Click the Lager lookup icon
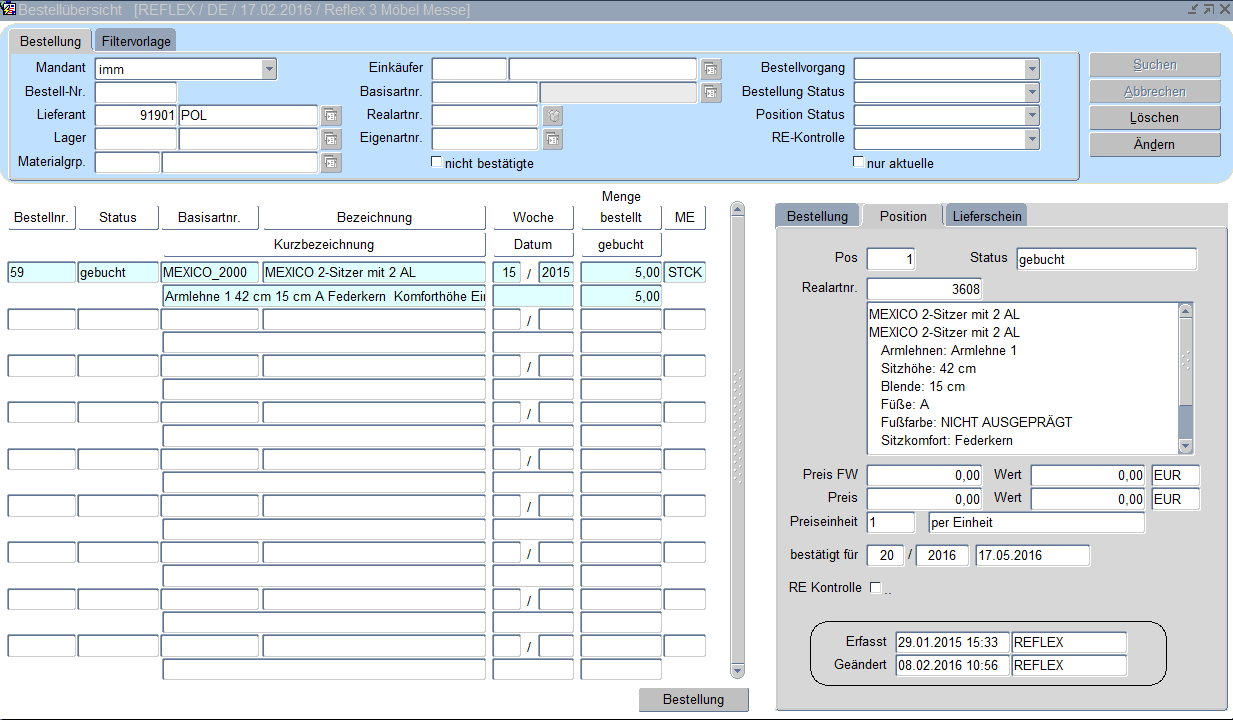 point(331,140)
